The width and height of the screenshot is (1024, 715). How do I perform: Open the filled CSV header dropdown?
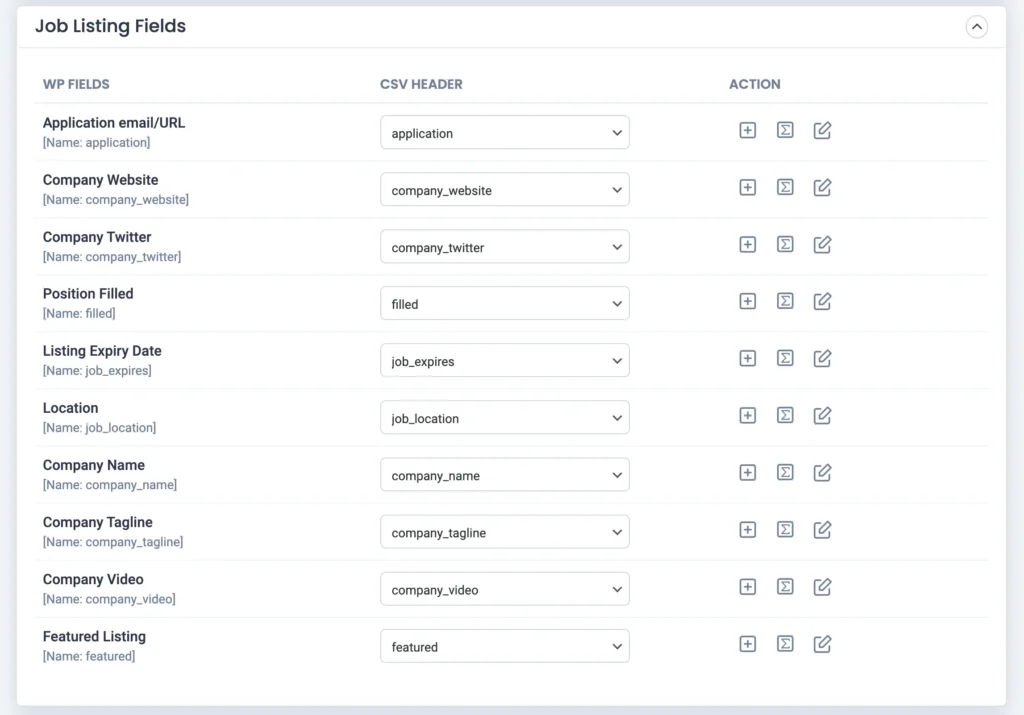point(504,304)
